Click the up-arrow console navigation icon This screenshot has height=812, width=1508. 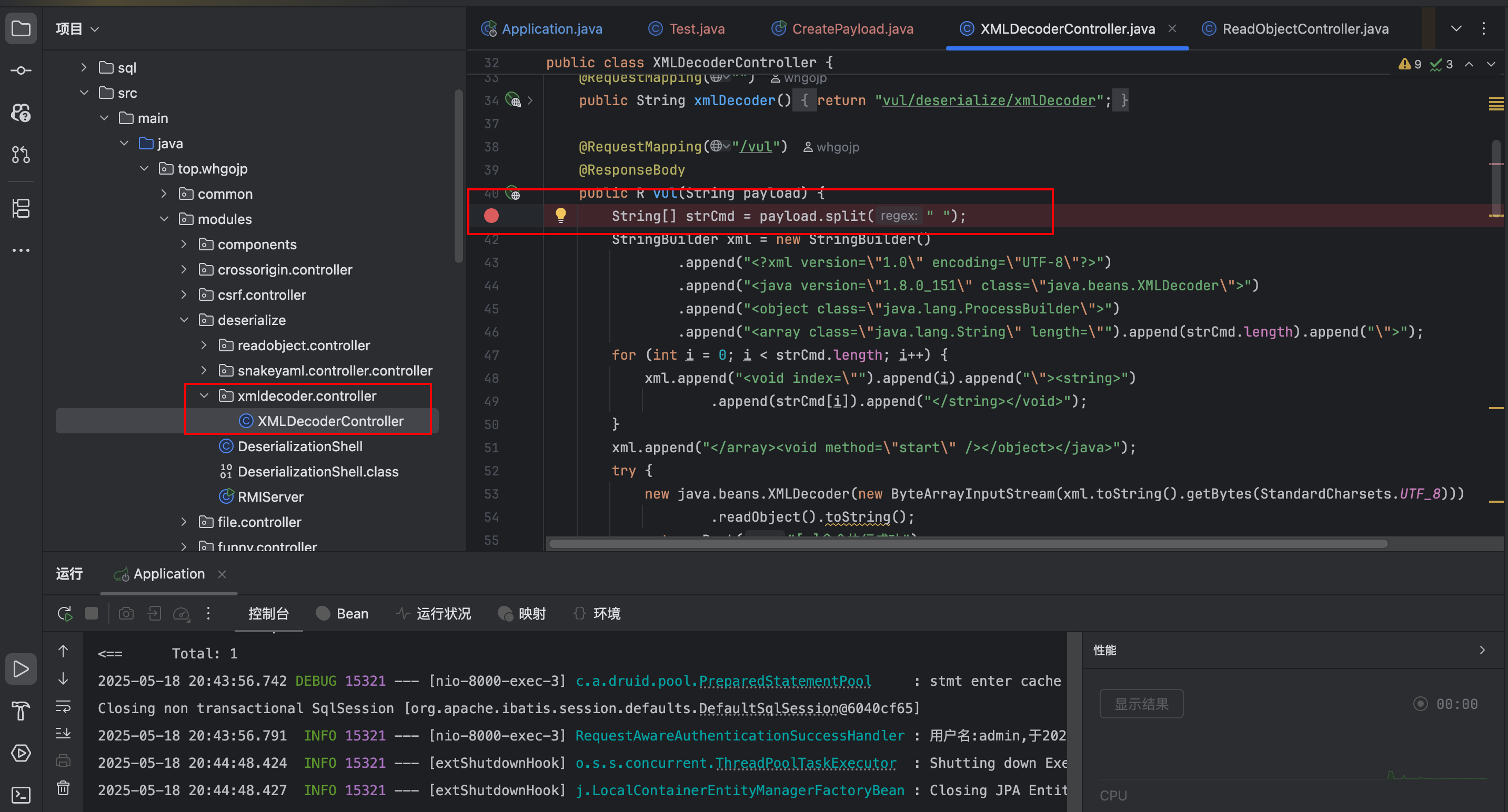[x=63, y=652]
